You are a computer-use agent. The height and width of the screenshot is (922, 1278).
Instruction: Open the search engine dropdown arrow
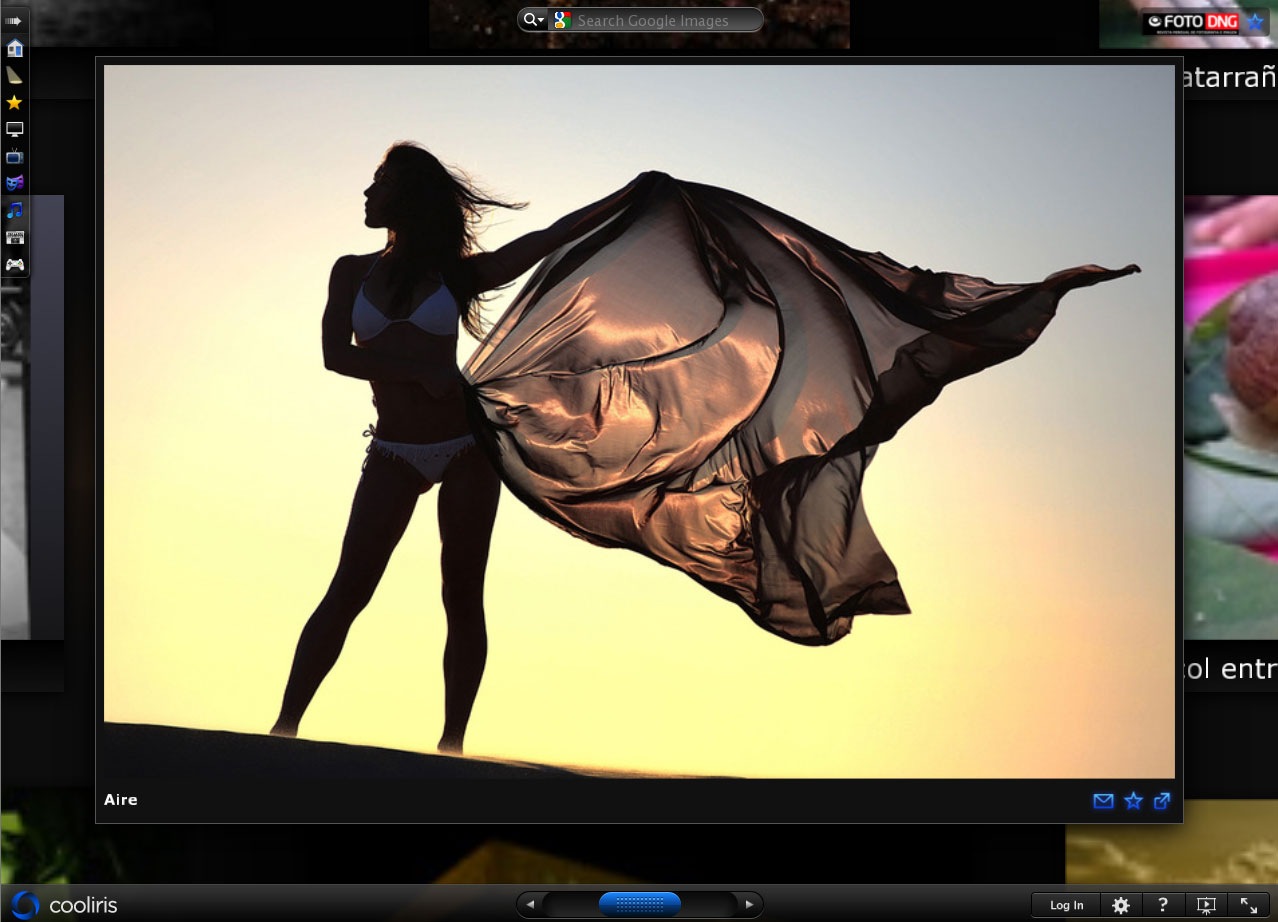[x=535, y=20]
